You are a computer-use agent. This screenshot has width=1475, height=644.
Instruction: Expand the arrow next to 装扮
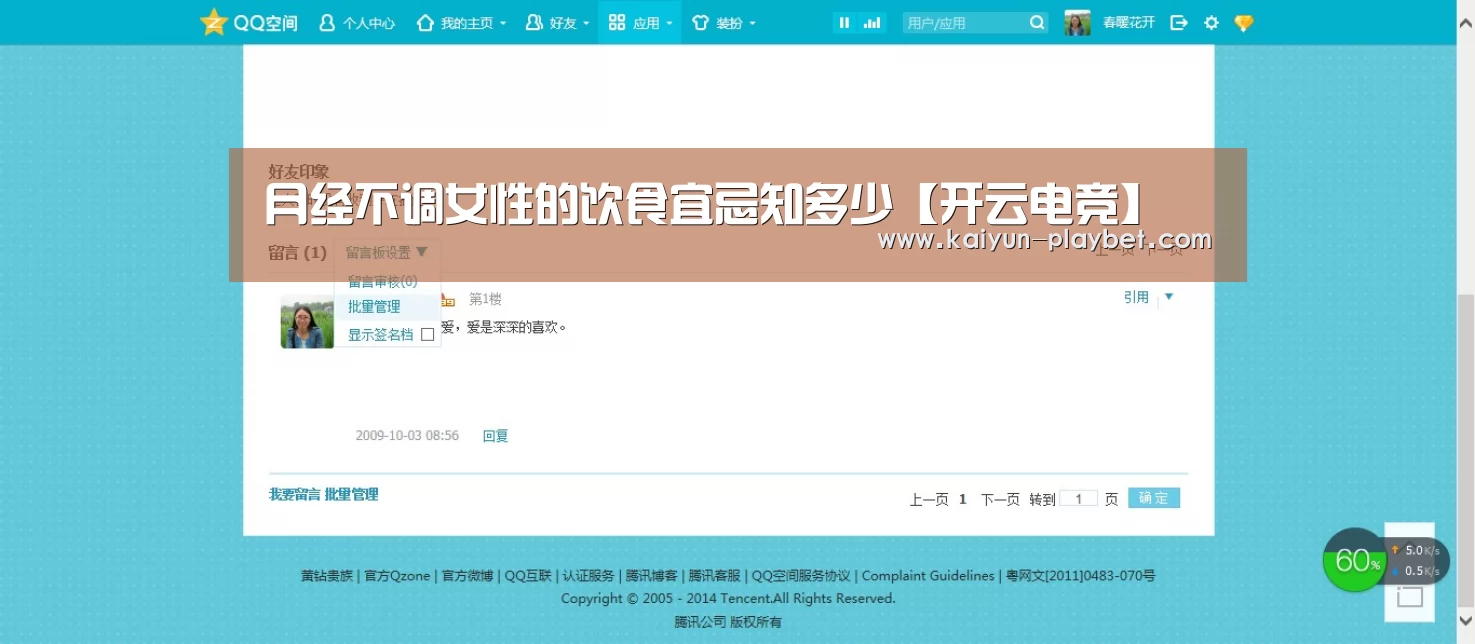pyautogui.click(x=752, y=23)
